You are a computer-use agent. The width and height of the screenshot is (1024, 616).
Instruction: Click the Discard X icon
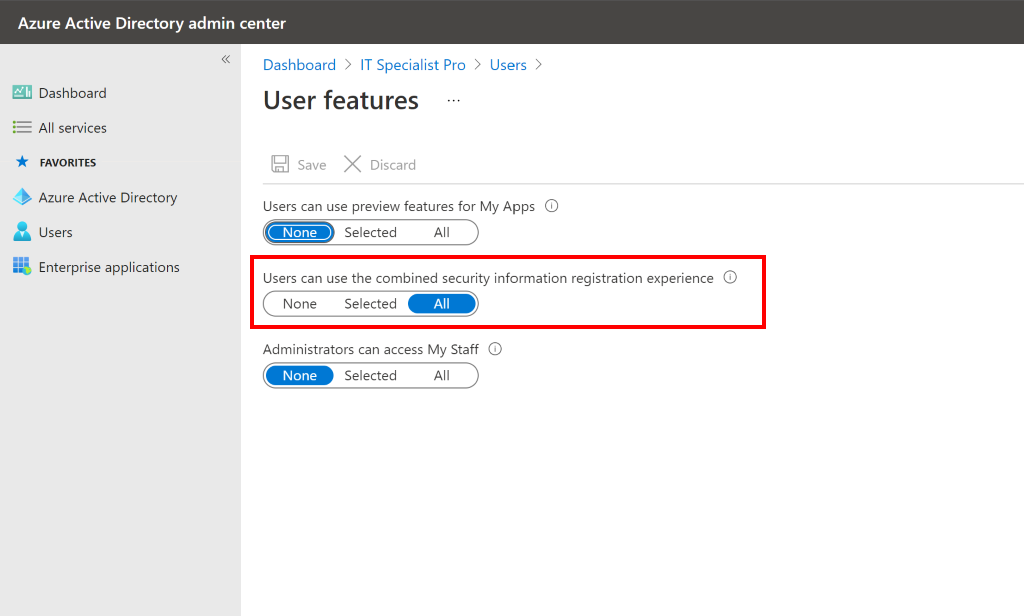click(x=353, y=164)
